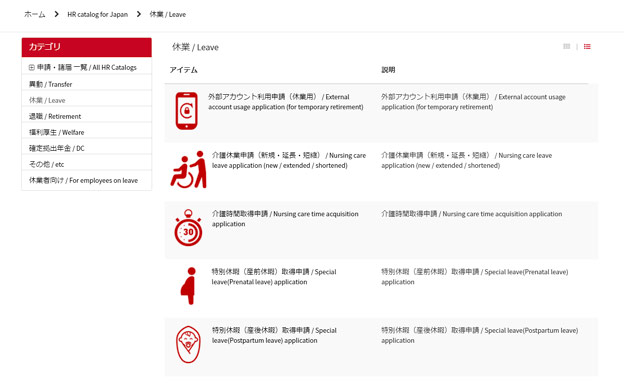Click the External account usage description text
Image resolution: width=624 pixels, height=383 pixels.
point(473,102)
